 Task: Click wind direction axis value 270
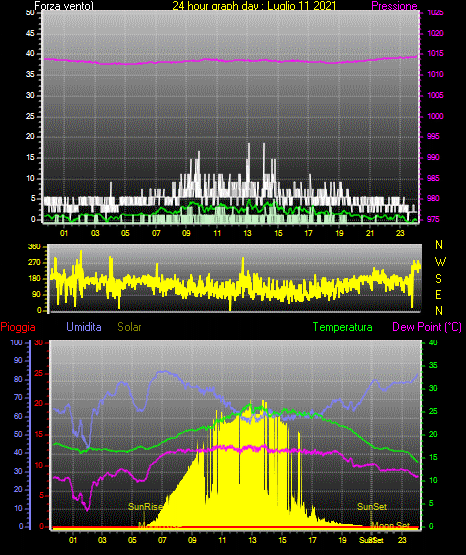tap(34, 263)
